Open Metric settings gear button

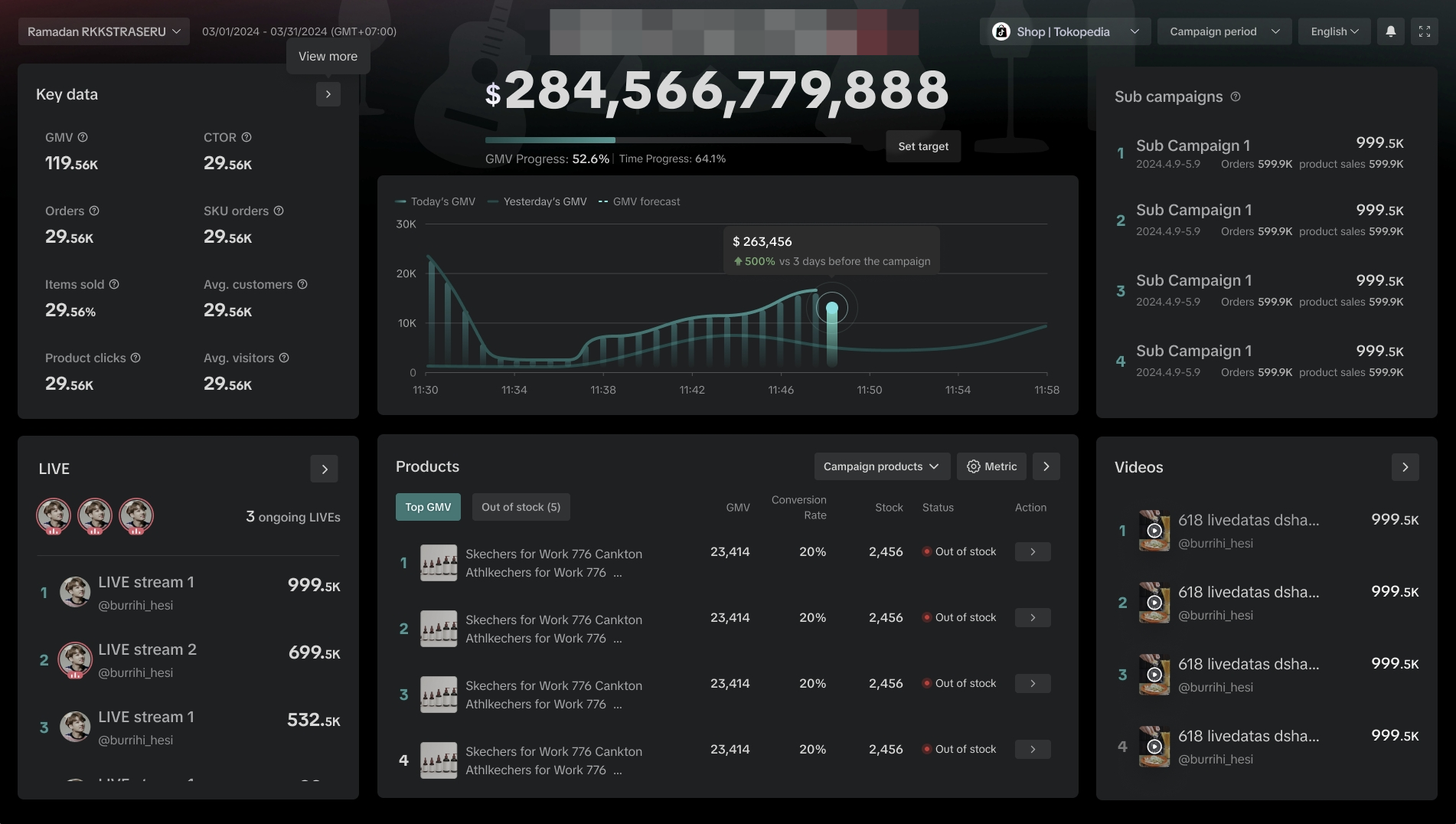click(x=991, y=466)
